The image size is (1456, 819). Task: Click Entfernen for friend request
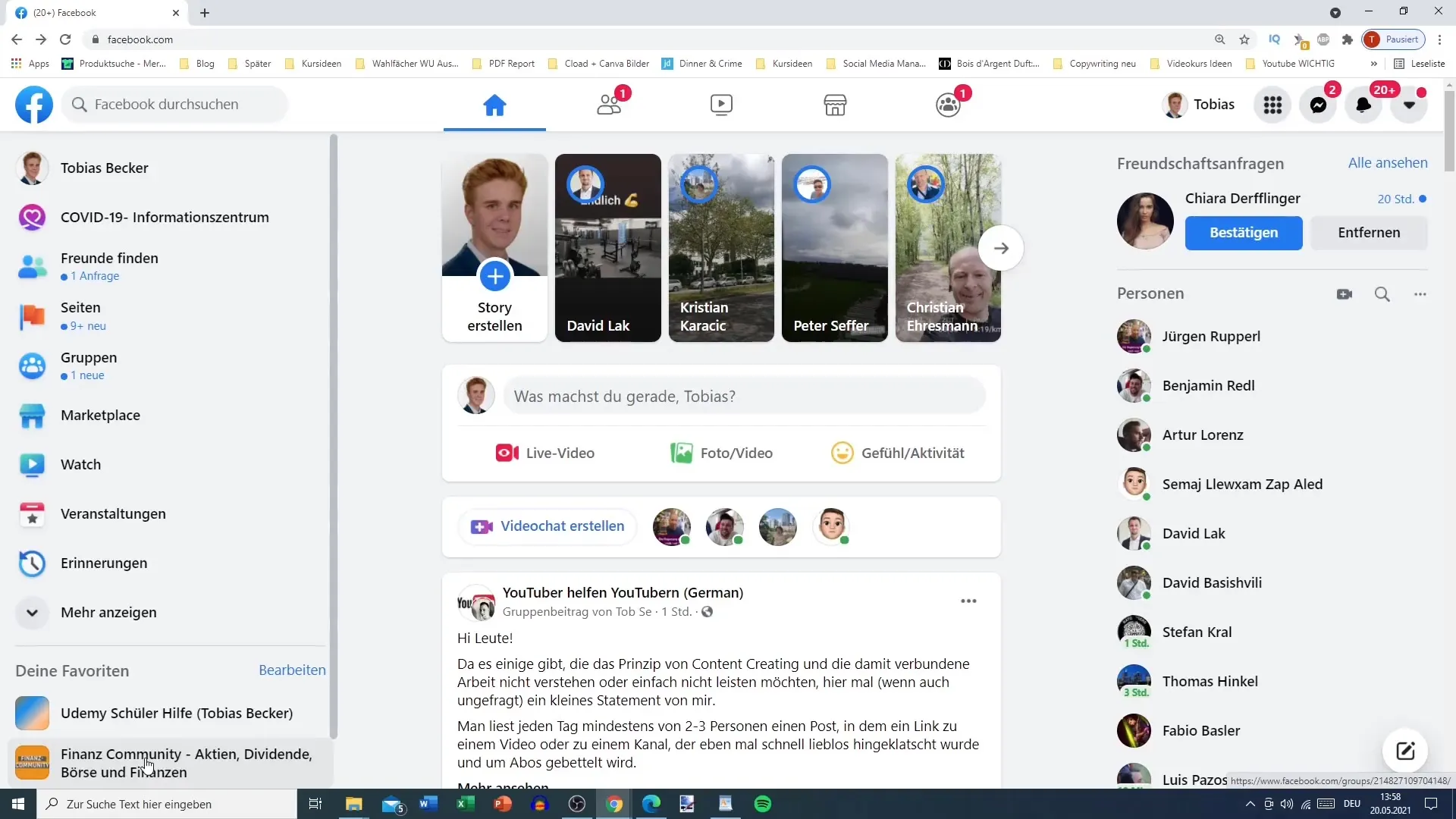coord(1369,233)
